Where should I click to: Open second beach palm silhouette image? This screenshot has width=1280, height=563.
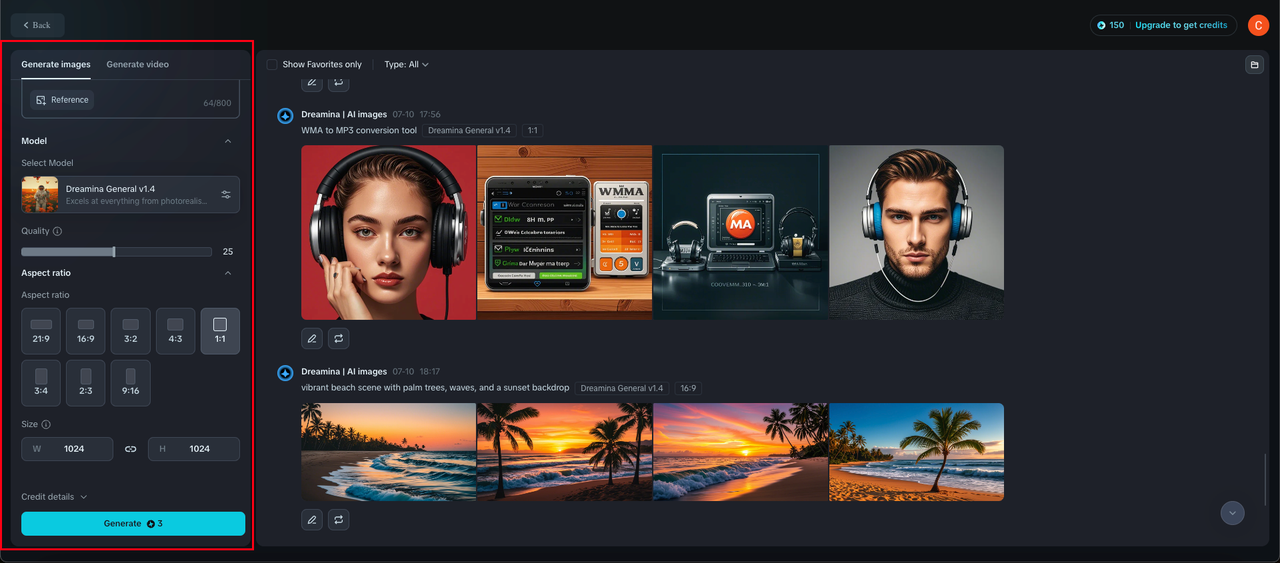(565, 452)
